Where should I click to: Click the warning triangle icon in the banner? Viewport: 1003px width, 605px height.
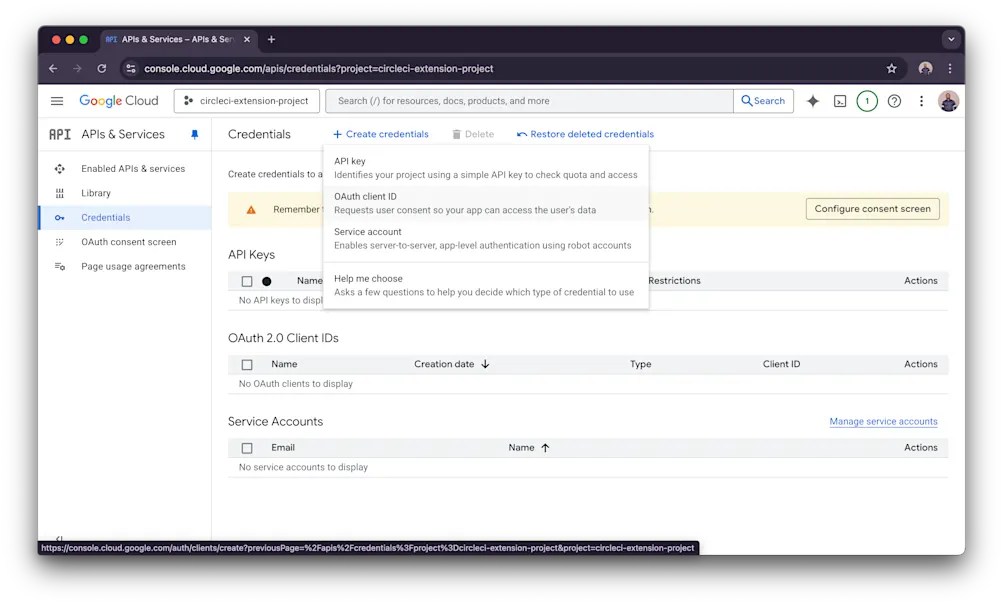(251, 210)
